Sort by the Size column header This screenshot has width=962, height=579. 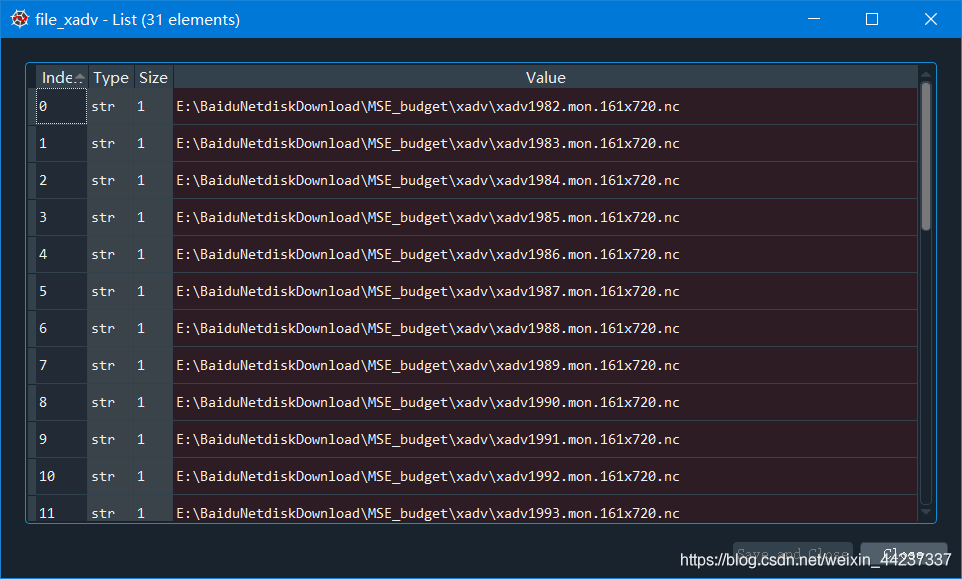(x=153, y=77)
